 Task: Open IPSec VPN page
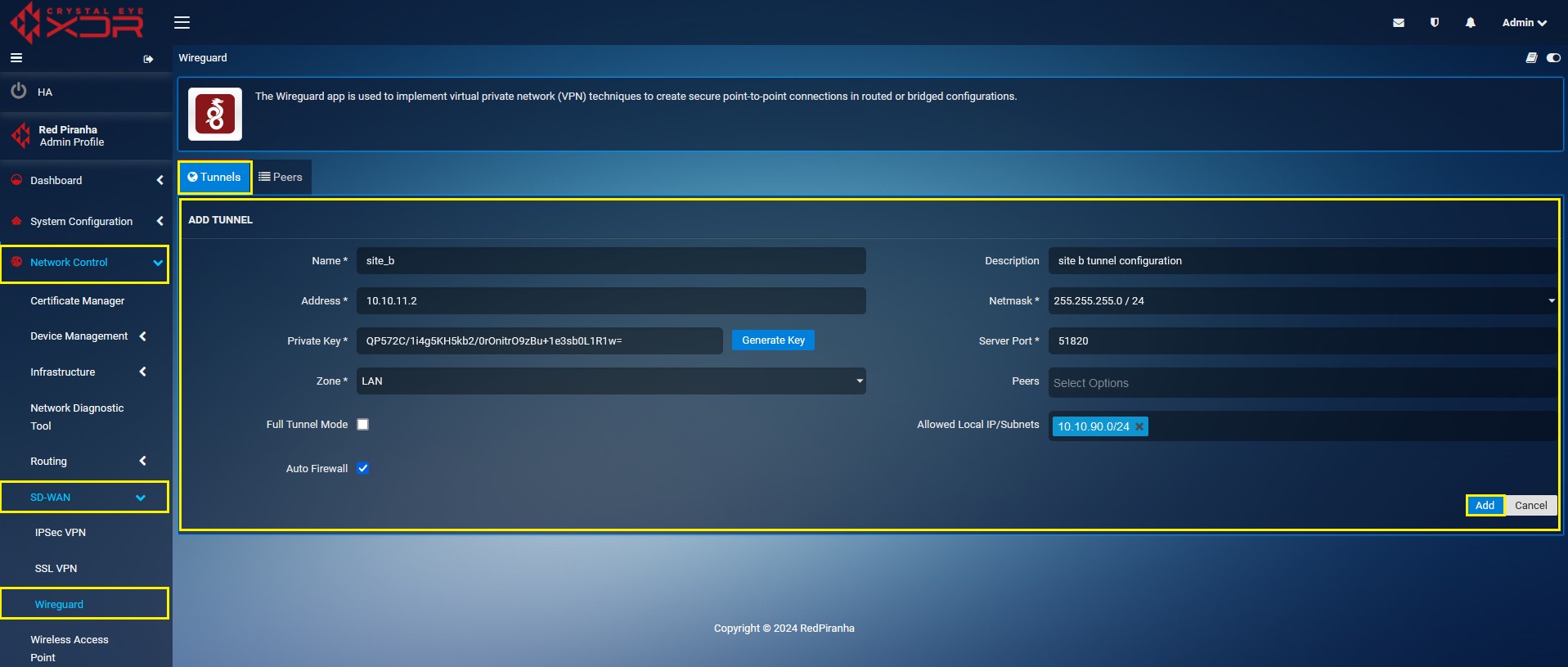click(x=61, y=533)
